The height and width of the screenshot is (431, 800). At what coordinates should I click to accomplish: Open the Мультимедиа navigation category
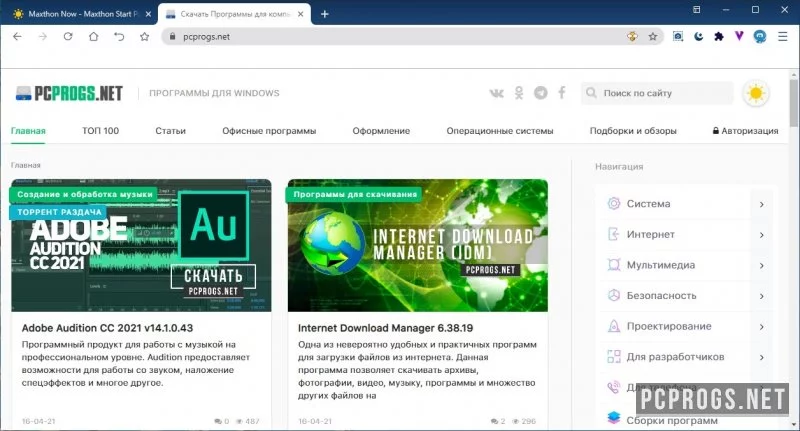coord(661,265)
